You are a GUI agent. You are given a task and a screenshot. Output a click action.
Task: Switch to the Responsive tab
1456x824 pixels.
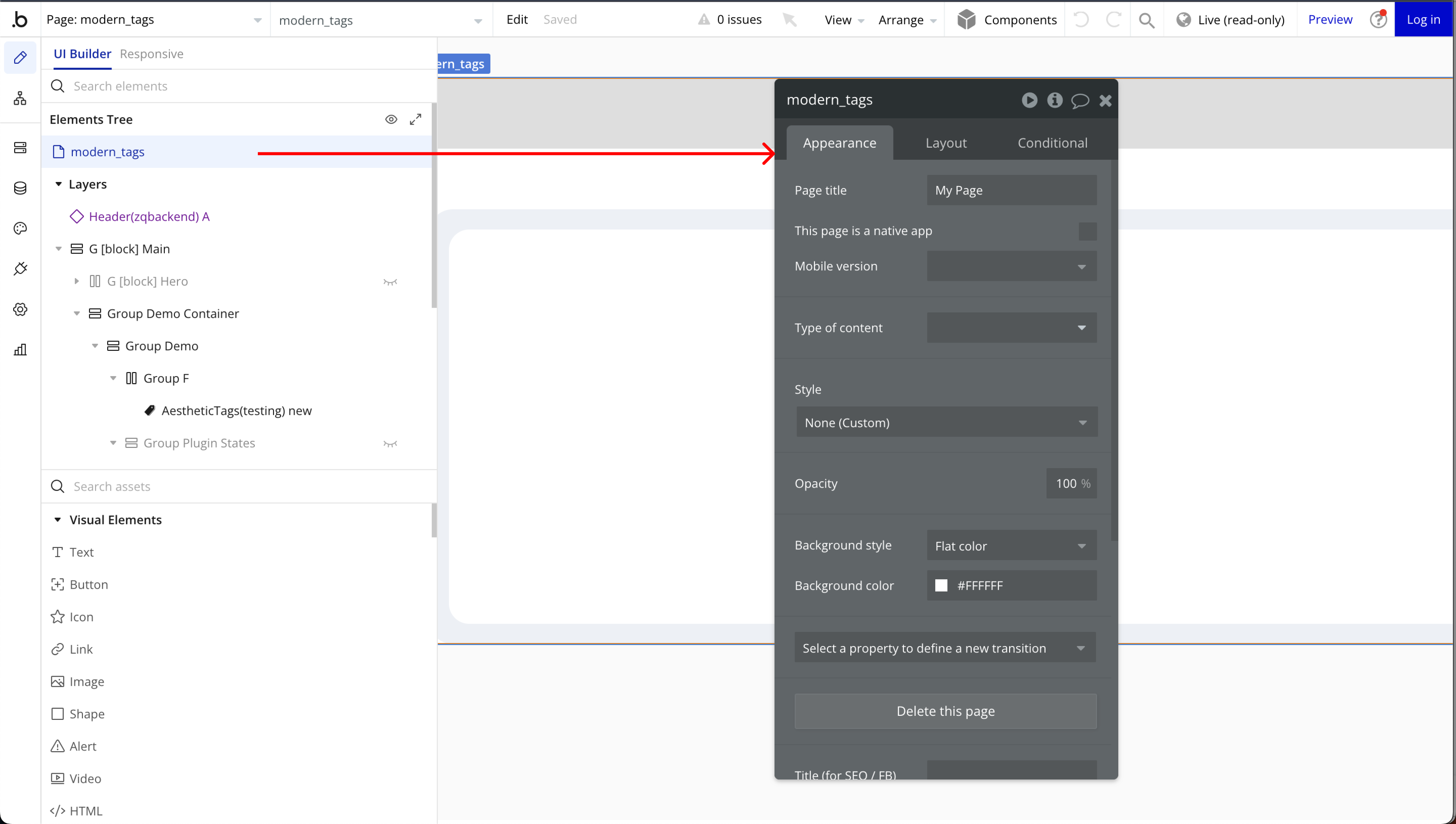pyautogui.click(x=152, y=54)
